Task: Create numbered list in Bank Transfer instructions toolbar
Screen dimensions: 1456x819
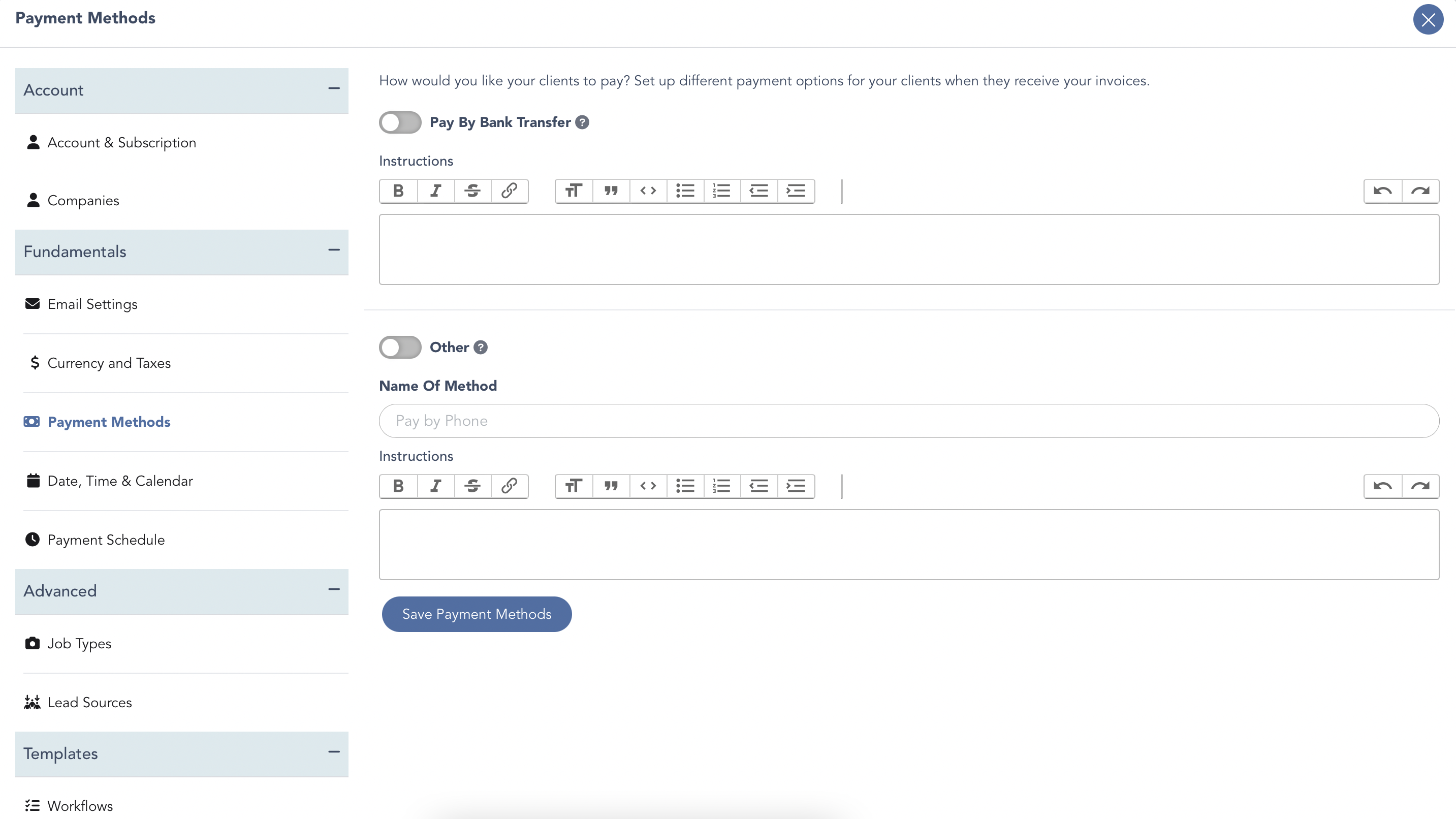Action: [x=722, y=191]
